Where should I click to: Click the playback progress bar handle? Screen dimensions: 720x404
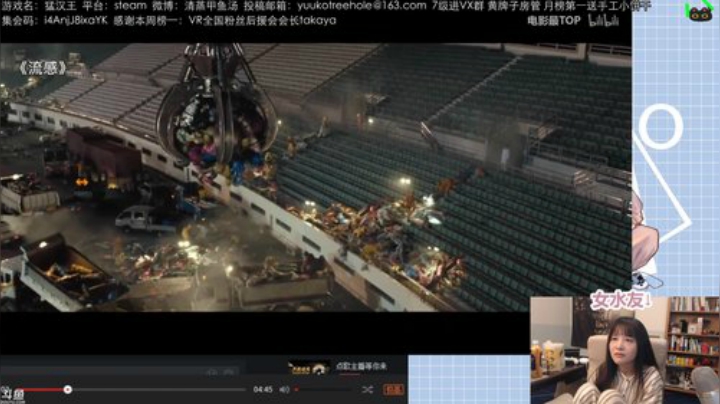pyautogui.click(x=68, y=390)
